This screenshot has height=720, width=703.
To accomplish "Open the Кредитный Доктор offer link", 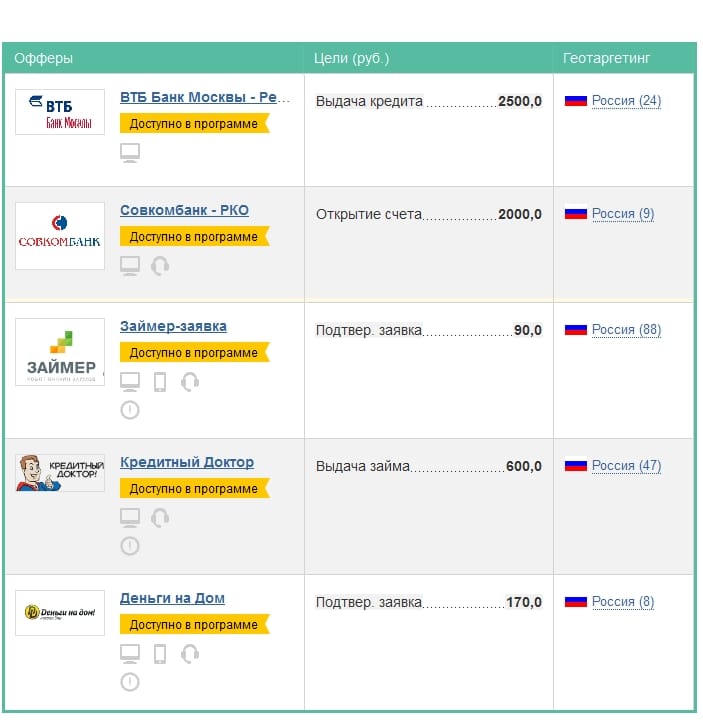I will [187, 462].
